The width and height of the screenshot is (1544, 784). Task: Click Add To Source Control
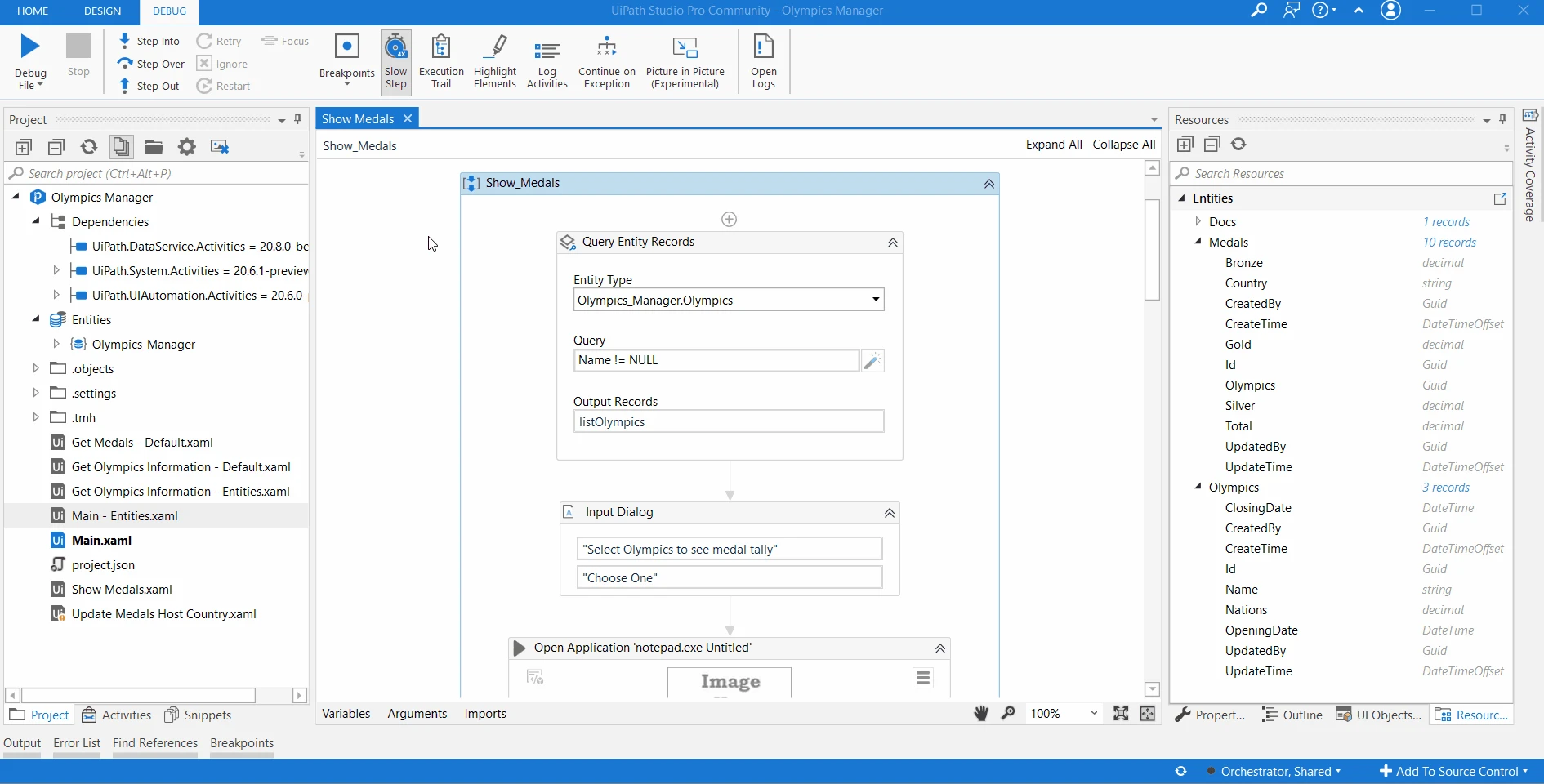point(1454,771)
